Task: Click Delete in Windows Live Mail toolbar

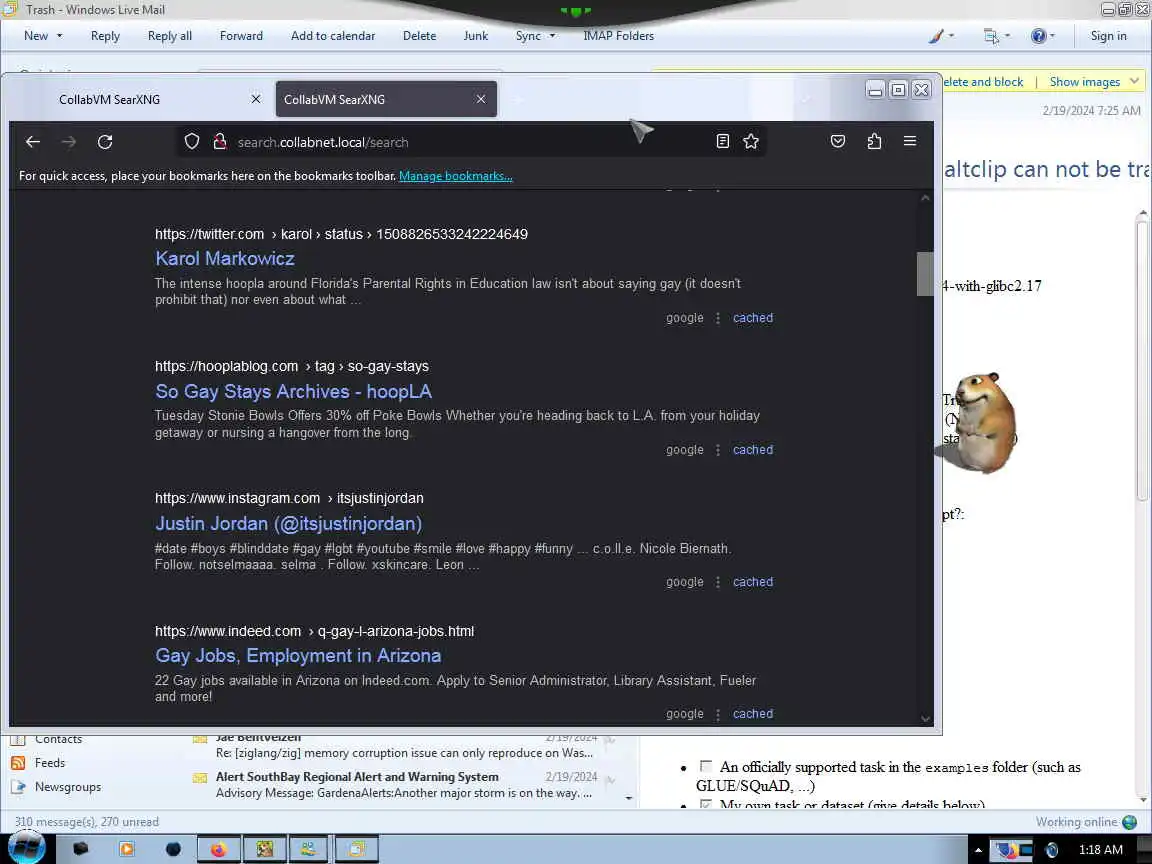Action: (x=420, y=35)
